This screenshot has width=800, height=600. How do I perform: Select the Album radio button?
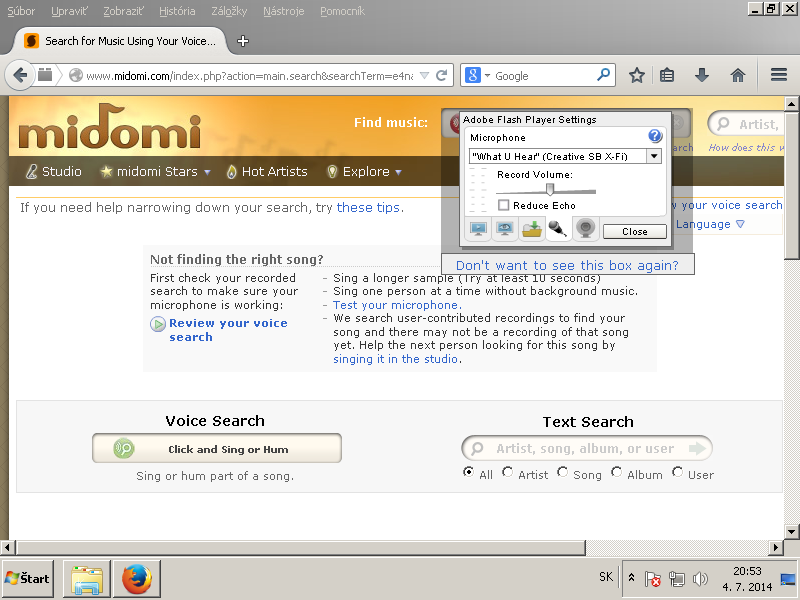pos(616,472)
